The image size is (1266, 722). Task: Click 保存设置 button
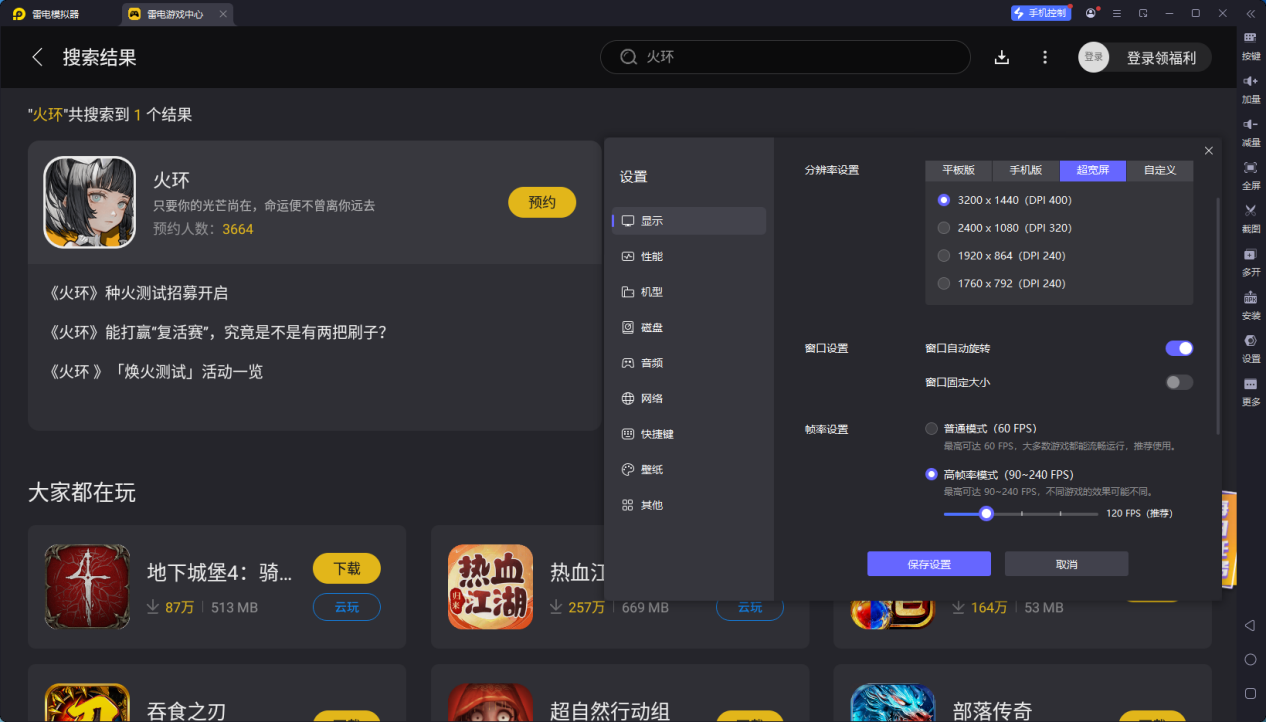tap(929, 564)
